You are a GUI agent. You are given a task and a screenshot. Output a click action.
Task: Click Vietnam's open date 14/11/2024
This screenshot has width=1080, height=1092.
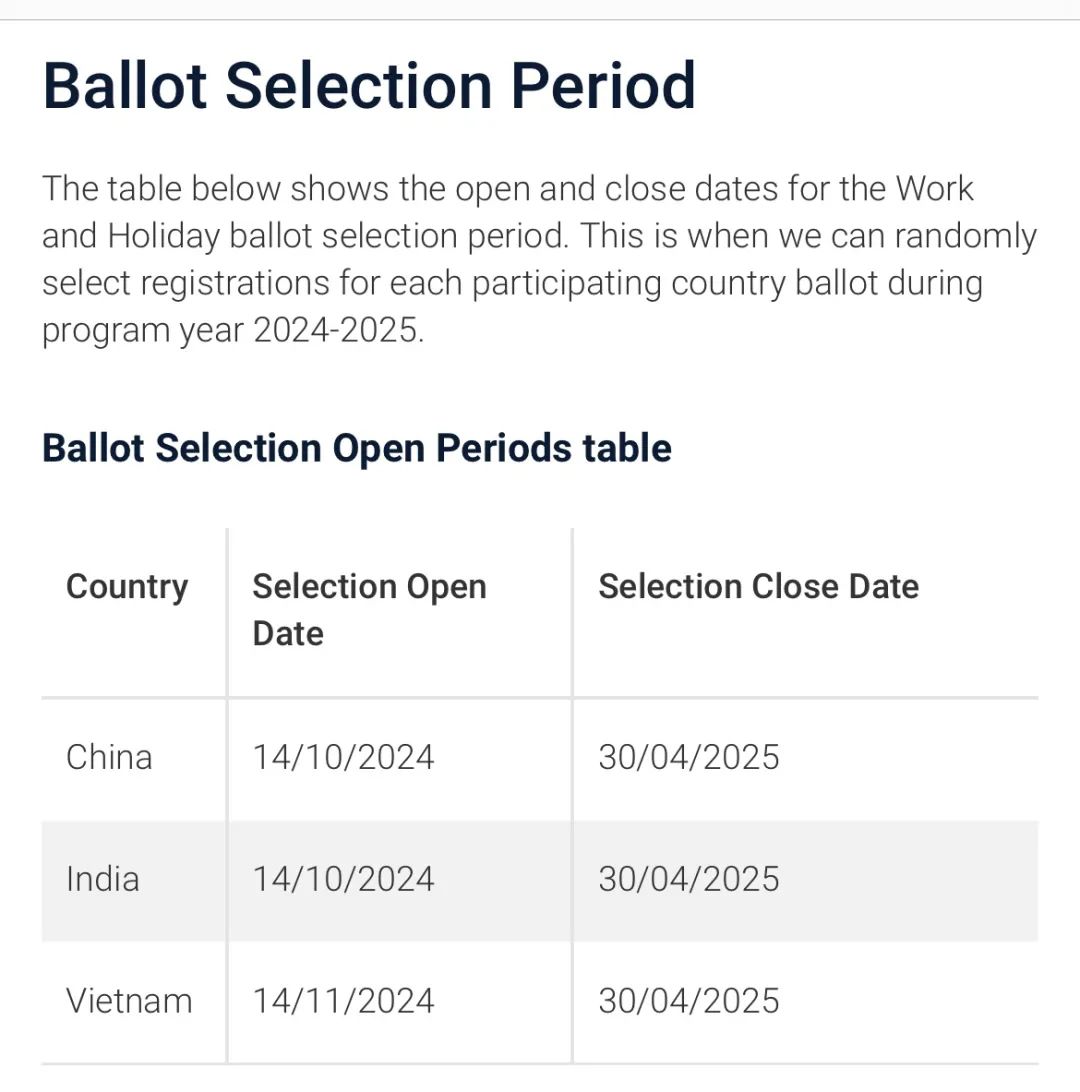point(343,1001)
